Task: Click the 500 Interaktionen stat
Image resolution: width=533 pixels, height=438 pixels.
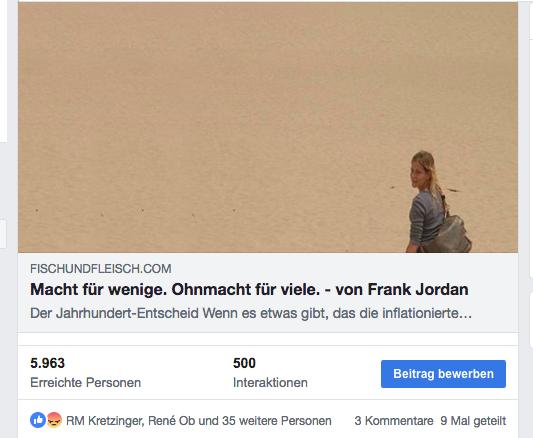Action: (270, 373)
